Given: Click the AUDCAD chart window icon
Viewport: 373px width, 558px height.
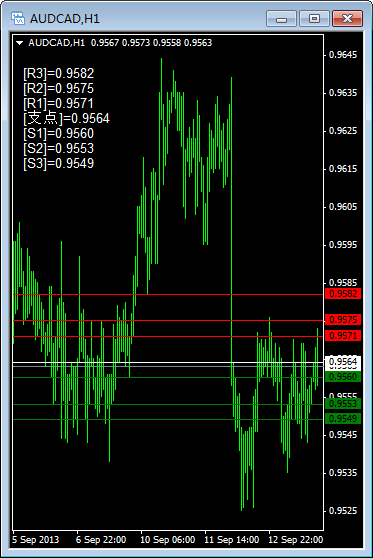Looking at the screenshot, I should coord(18,18).
